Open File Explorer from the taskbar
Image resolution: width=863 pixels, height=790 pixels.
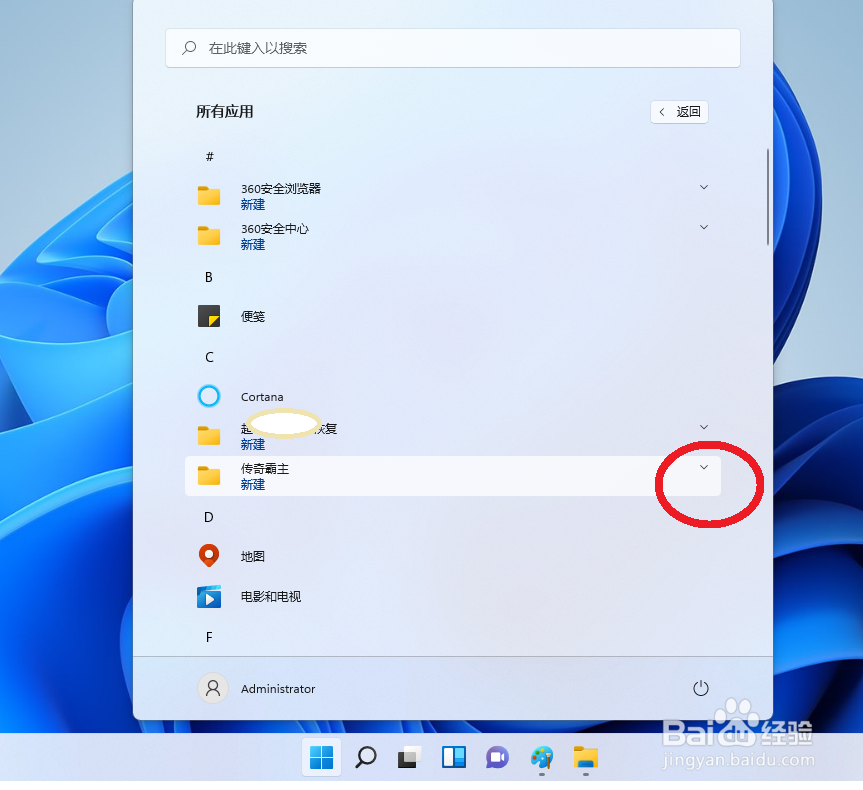click(x=586, y=758)
